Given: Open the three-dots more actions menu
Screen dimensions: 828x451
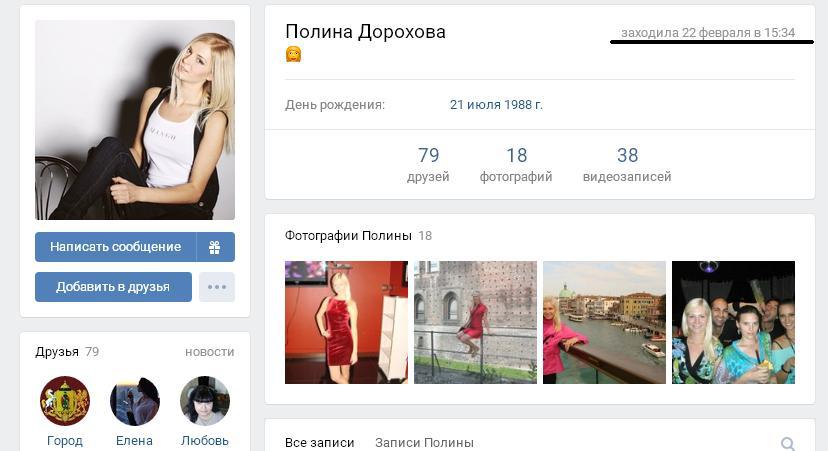Looking at the screenshot, I should pyautogui.click(x=217, y=287).
